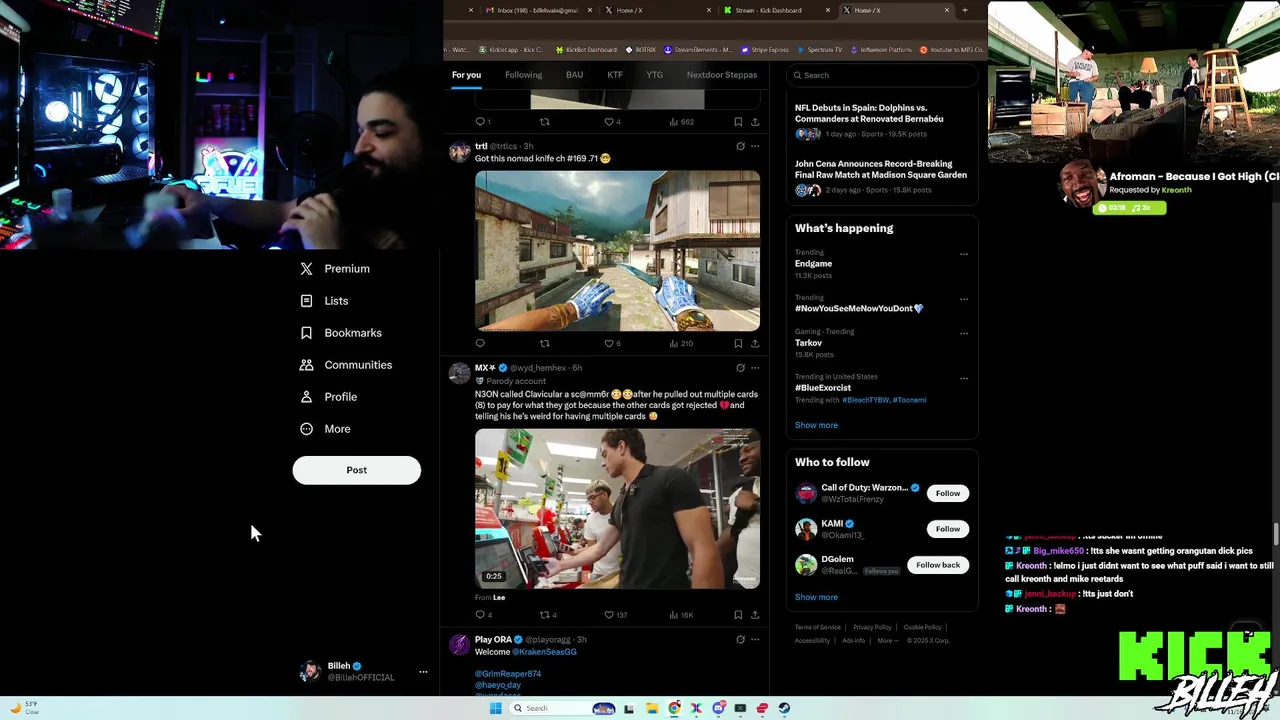Like MX's post with 137 likes
The image size is (1280, 720).
[x=616, y=615]
